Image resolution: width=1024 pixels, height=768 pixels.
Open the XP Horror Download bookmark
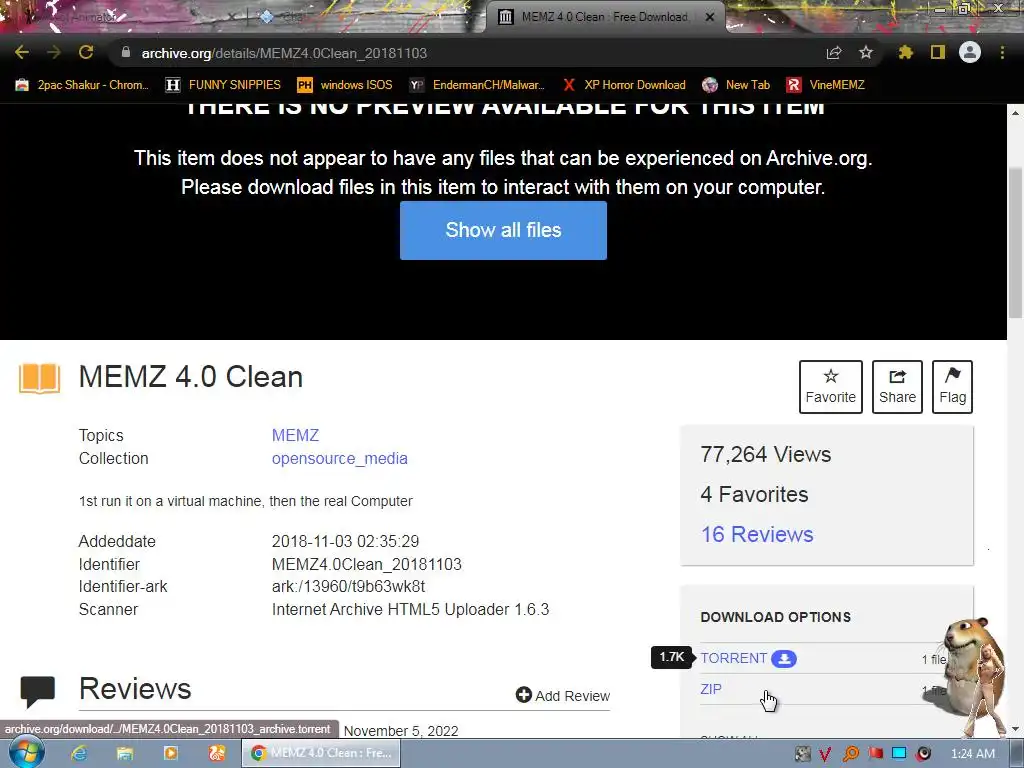click(x=624, y=85)
